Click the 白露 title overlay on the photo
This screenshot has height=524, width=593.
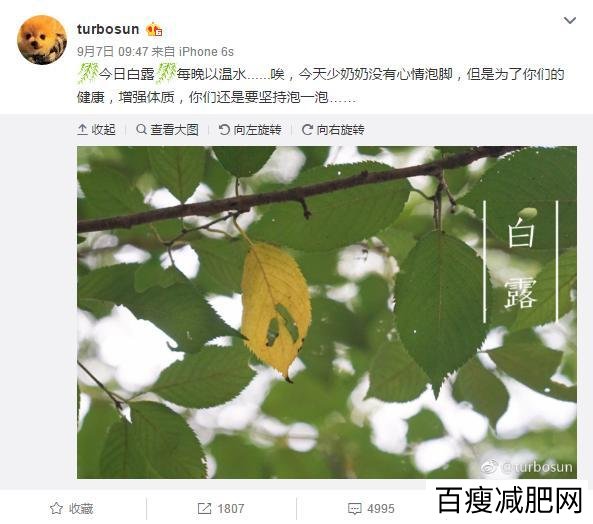[521, 262]
